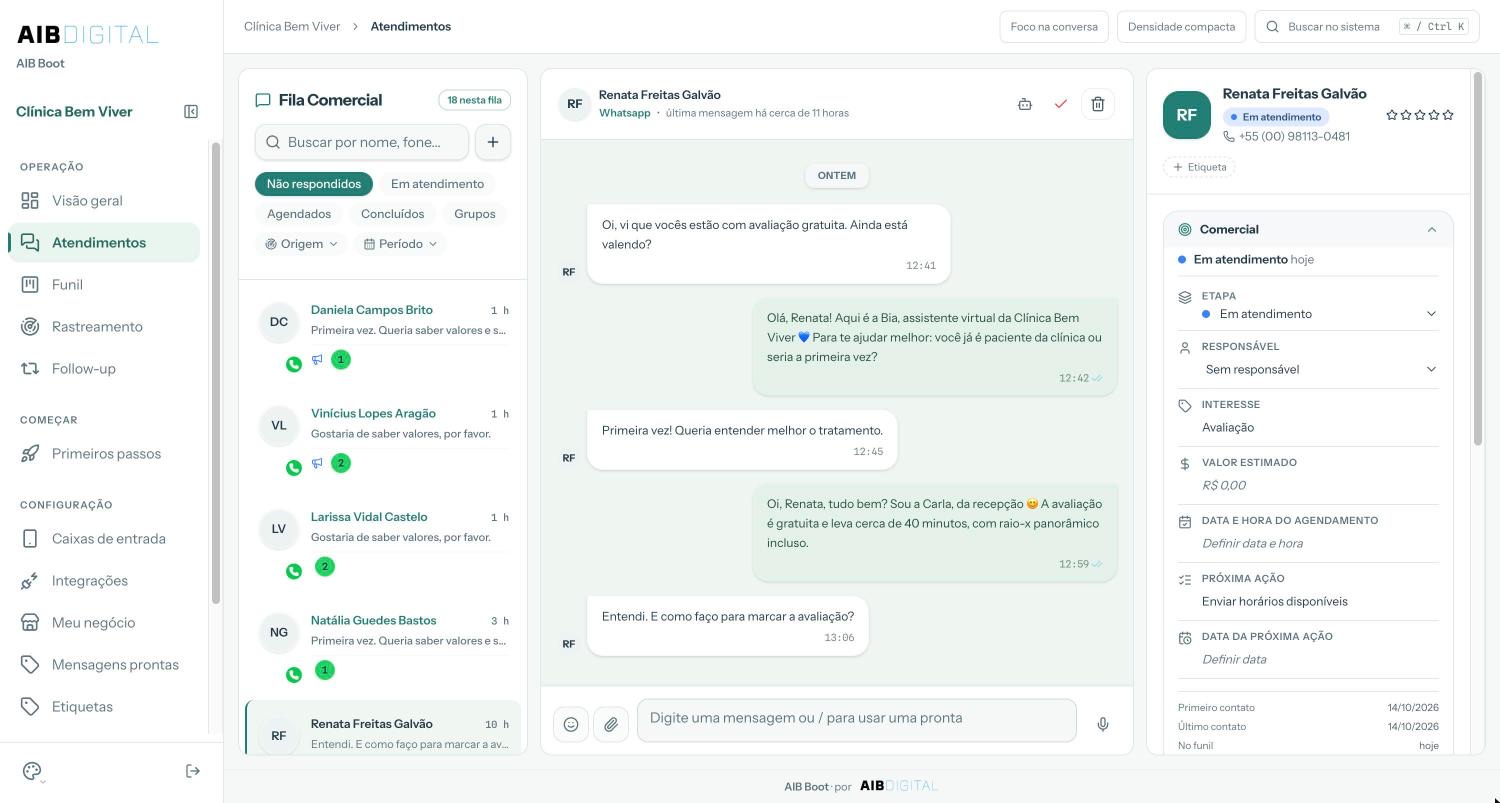The width and height of the screenshot is (1500, 803).
Task: Select the Não respondidos filter tab
Action: coord(314,184)
